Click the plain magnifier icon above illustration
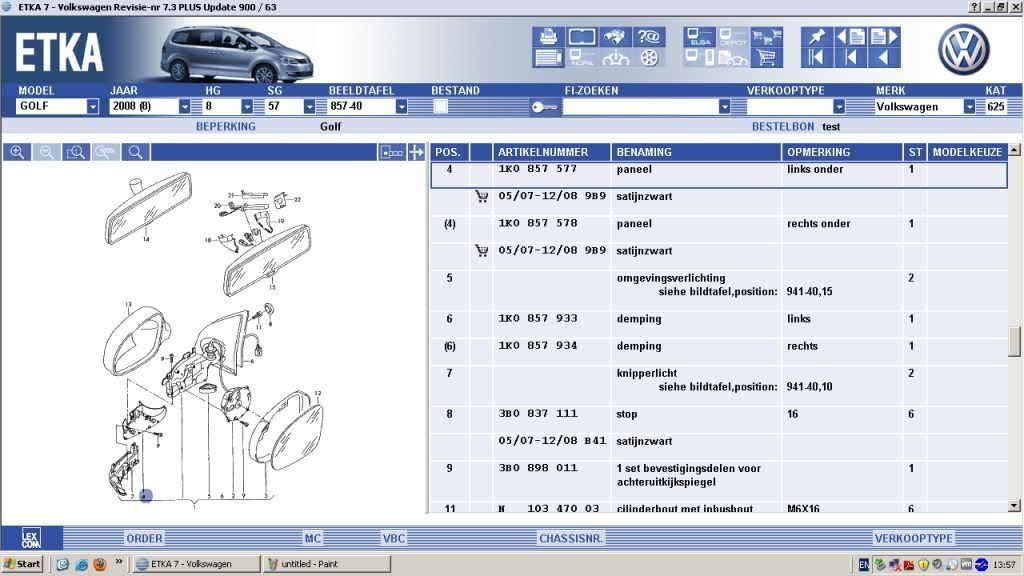Image resolution: width=1024 pixels, height=576 pixels. point(135,152)
